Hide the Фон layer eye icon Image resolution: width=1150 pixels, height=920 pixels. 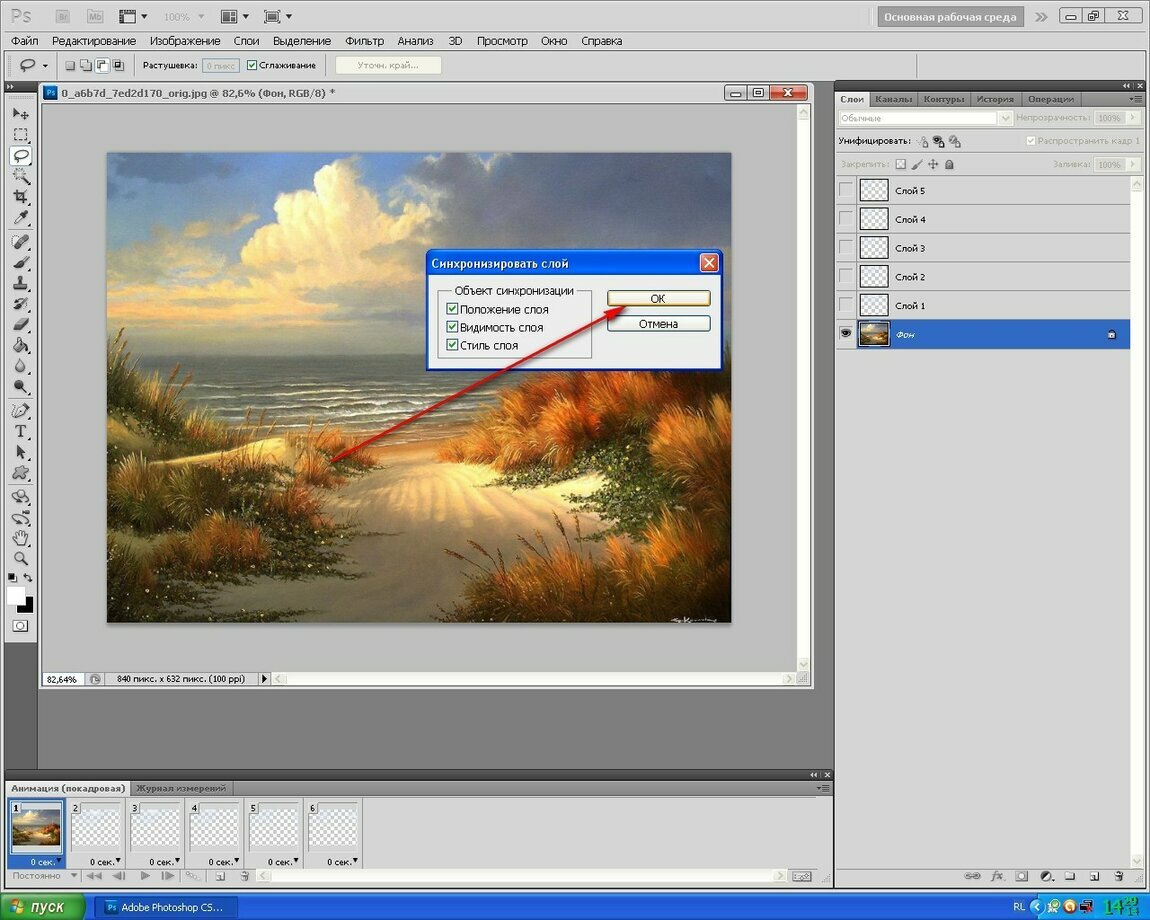(x=846, y=334)
